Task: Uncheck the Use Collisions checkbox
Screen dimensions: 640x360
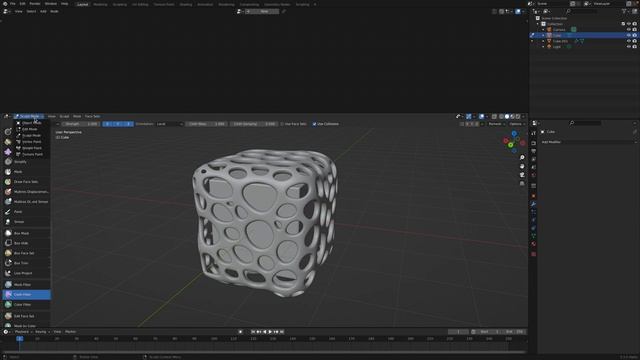Action: pyautogui.click(x=314, y=124)
